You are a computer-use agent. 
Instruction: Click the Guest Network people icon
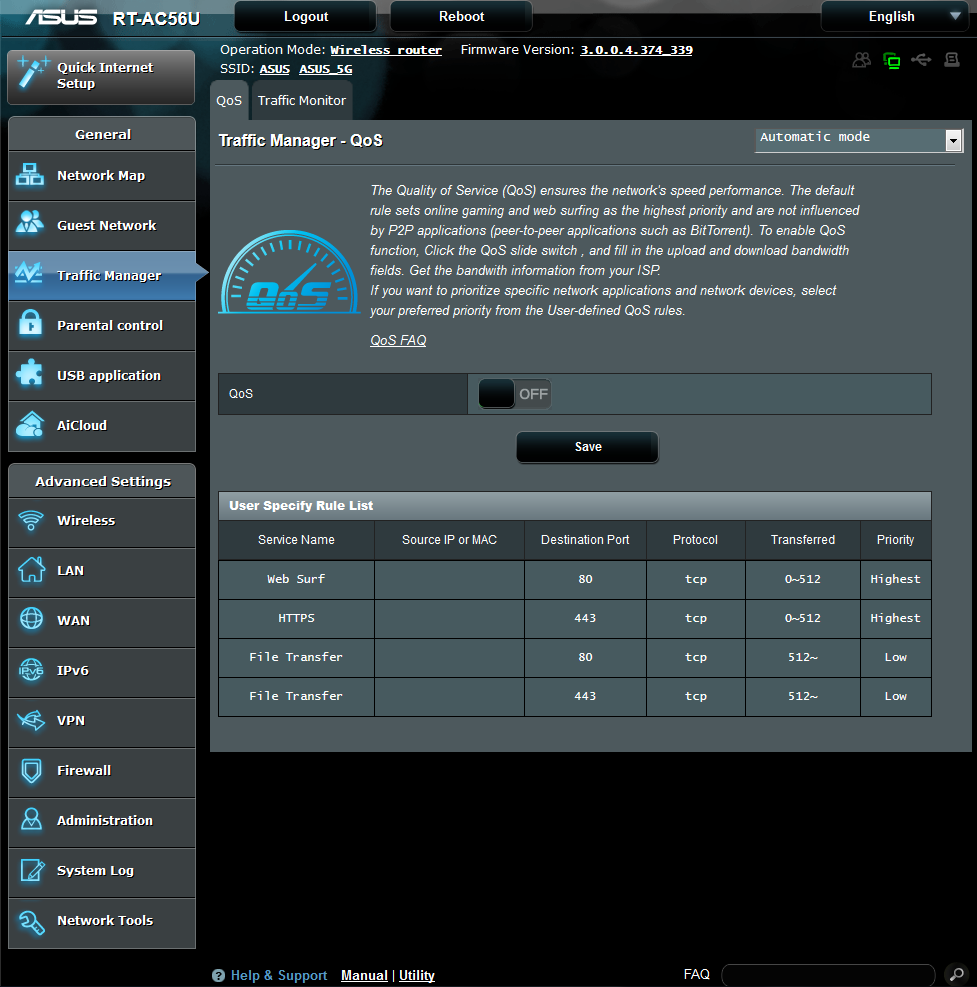(30, 222)
